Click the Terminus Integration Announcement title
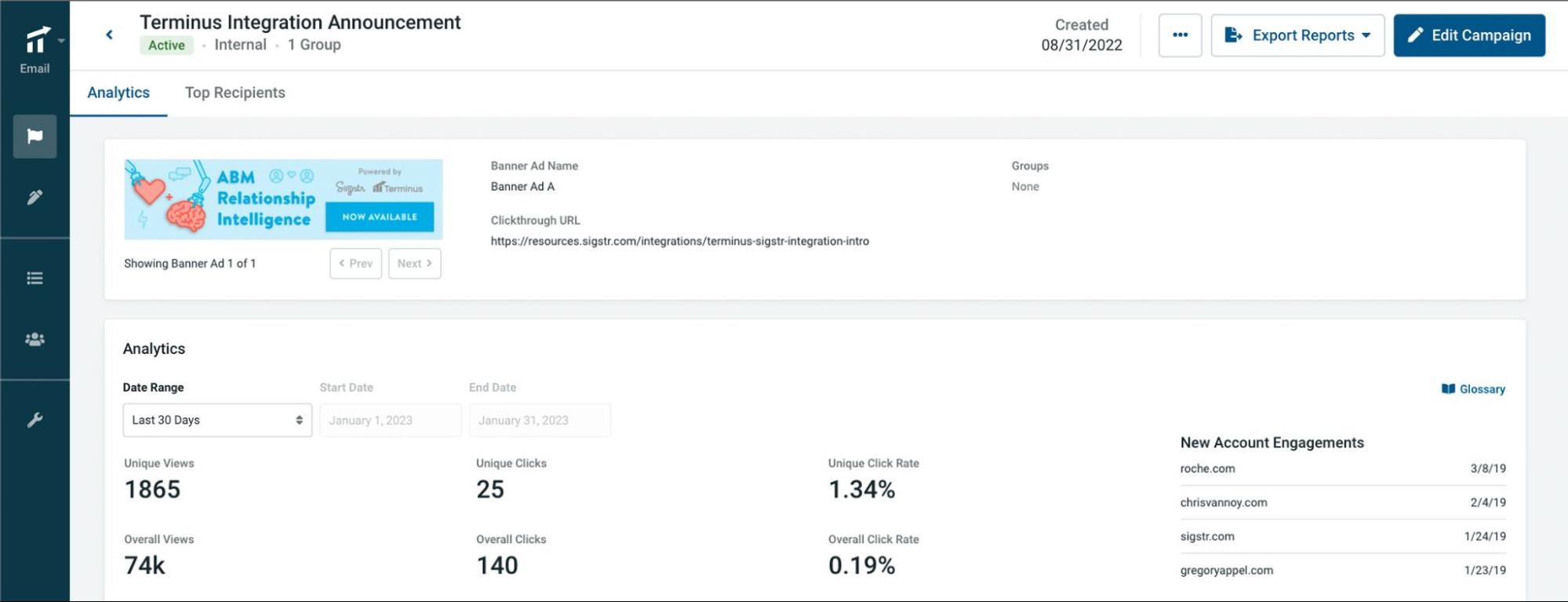 click(x=300, y=22)
